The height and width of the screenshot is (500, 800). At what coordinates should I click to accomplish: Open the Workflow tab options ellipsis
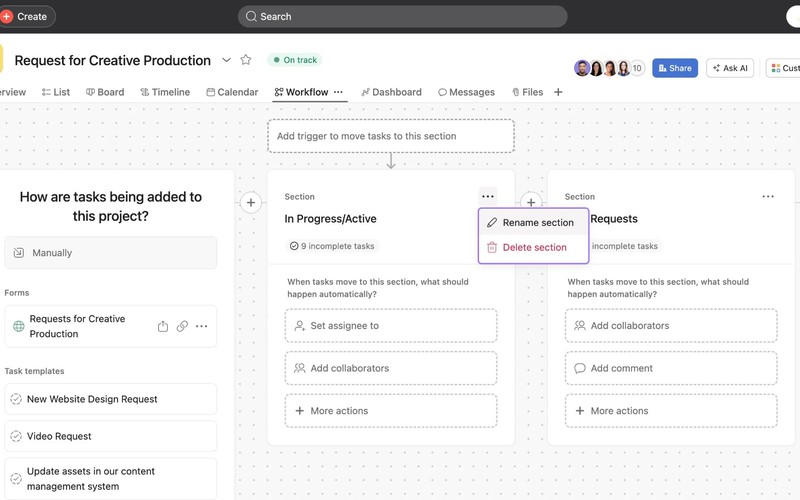click(x=338, y=92)
